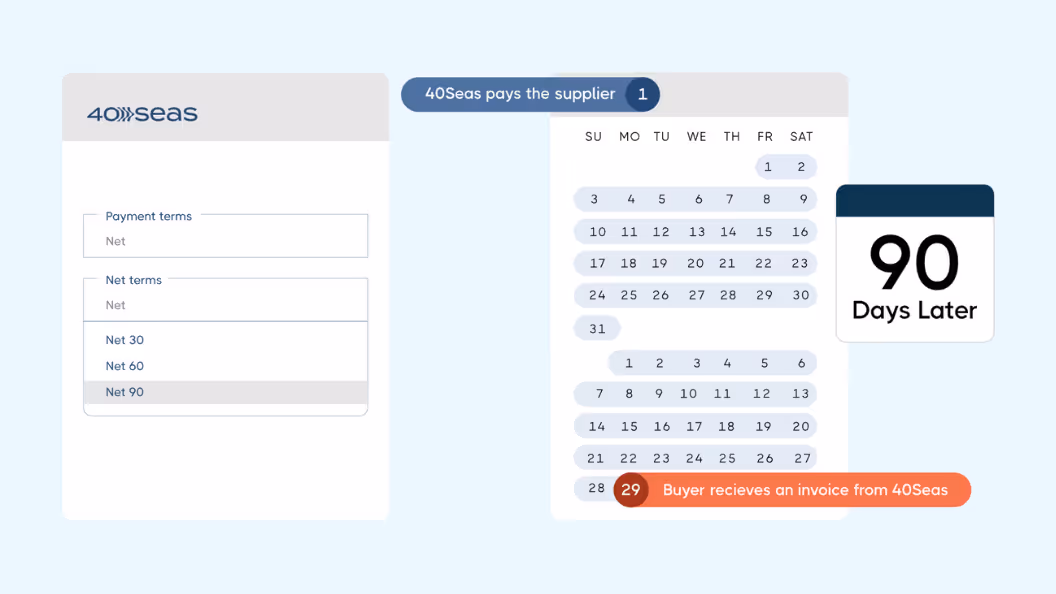Open the Payment terms dropdown
Screen dimensions: 1056x594
(x=225, y=236)
